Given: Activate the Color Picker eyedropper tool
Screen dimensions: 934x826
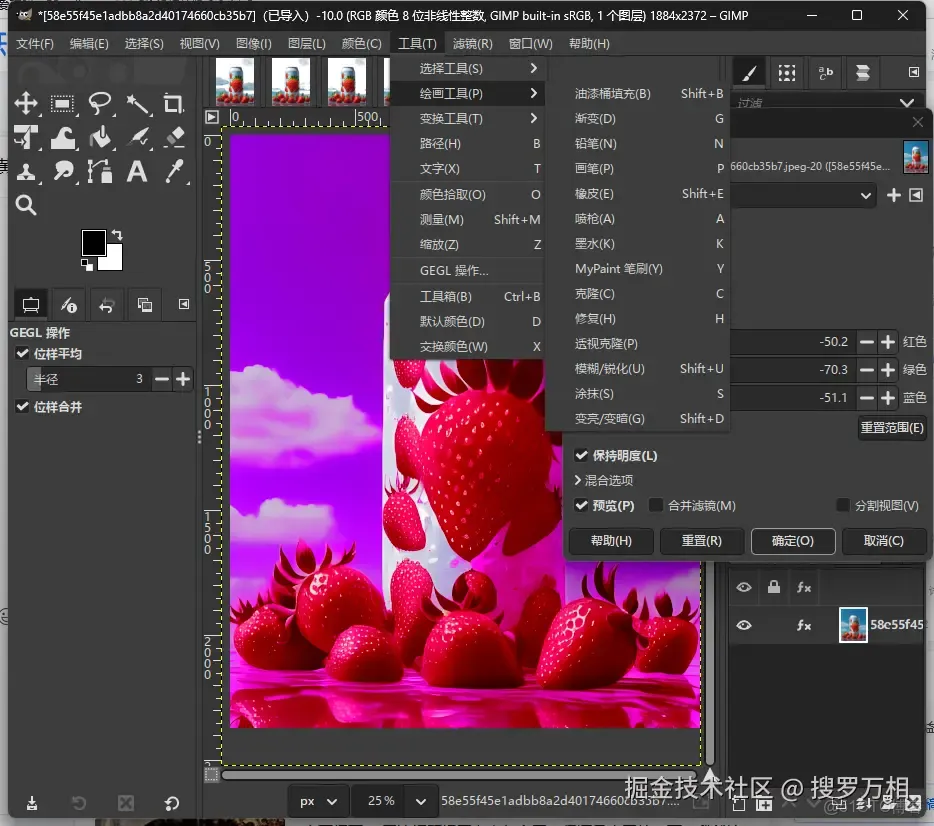Looking at the screenshot, I should [x=174, y=171].
